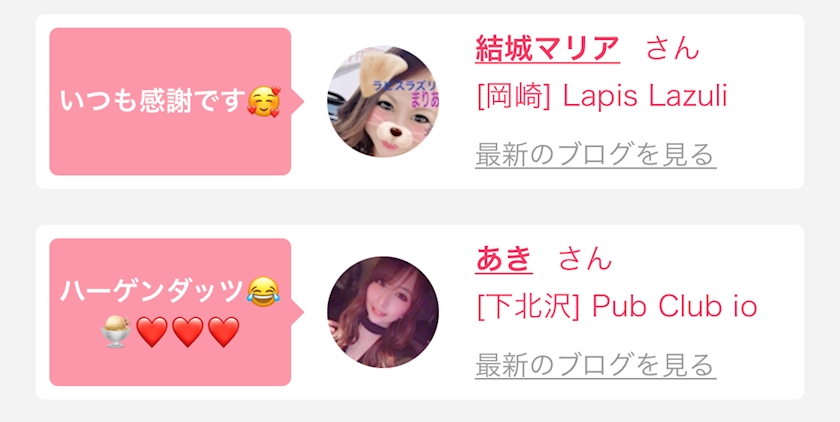
Task: Click the last red heart emoji
Action: click(223, 332)
